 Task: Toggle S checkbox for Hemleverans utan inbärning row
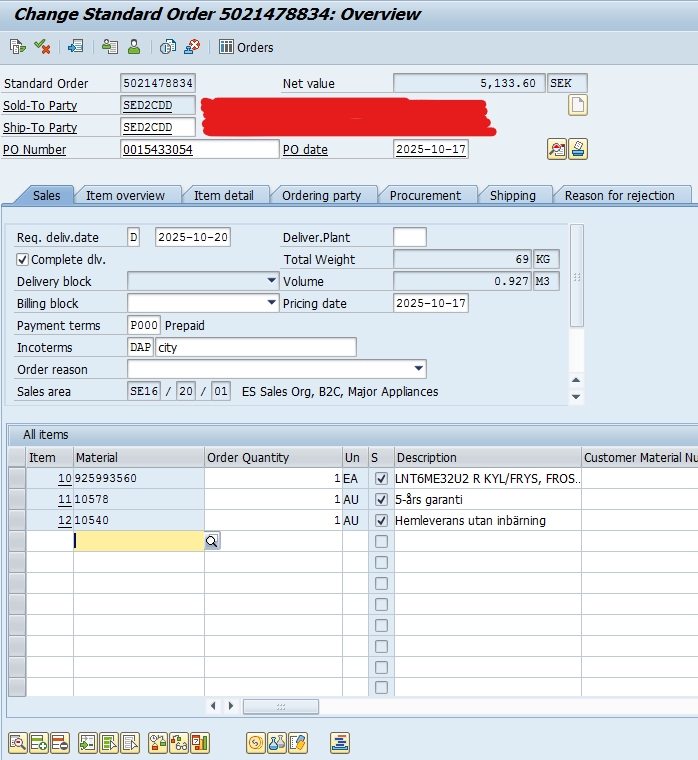click(x=381, y=520)
